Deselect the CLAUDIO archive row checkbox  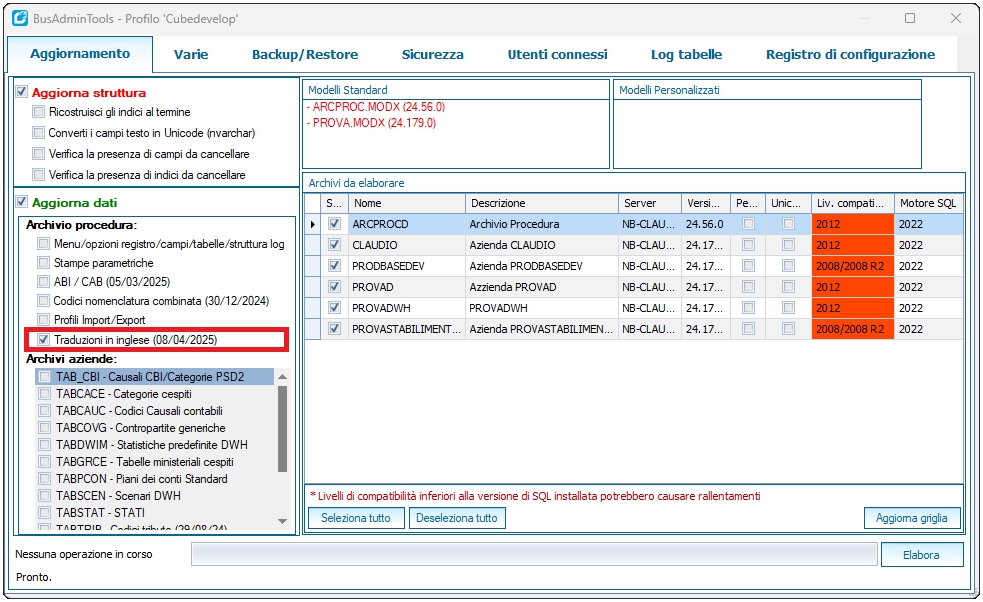point(334,245)
